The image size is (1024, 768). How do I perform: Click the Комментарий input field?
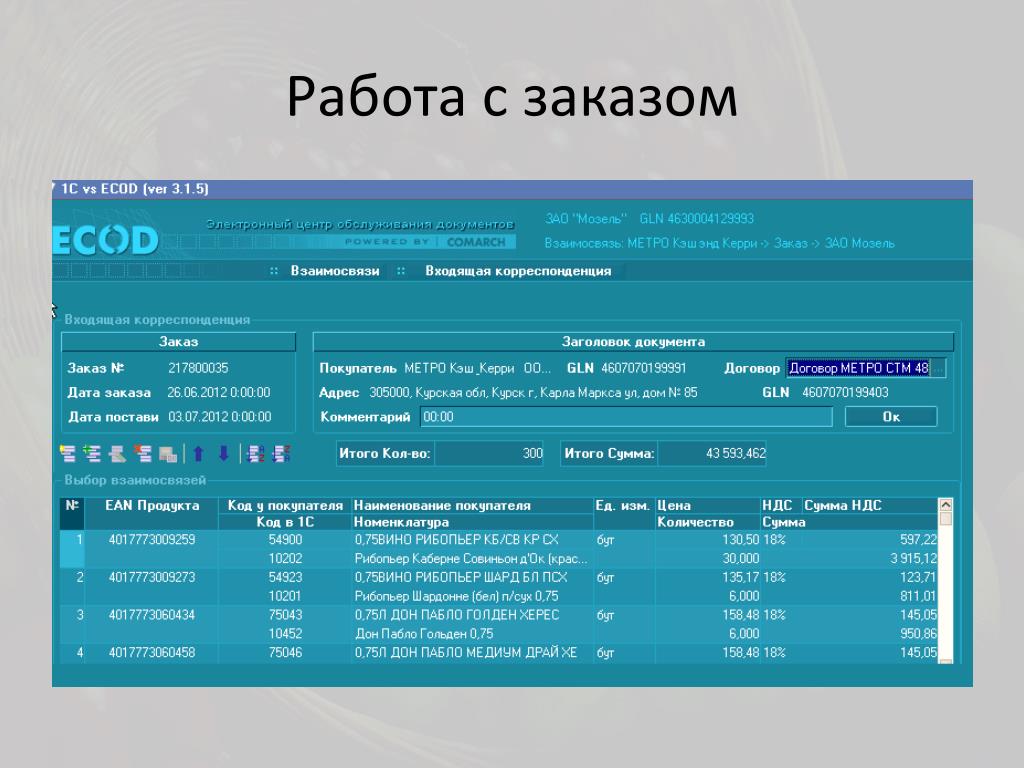[626, 417]
